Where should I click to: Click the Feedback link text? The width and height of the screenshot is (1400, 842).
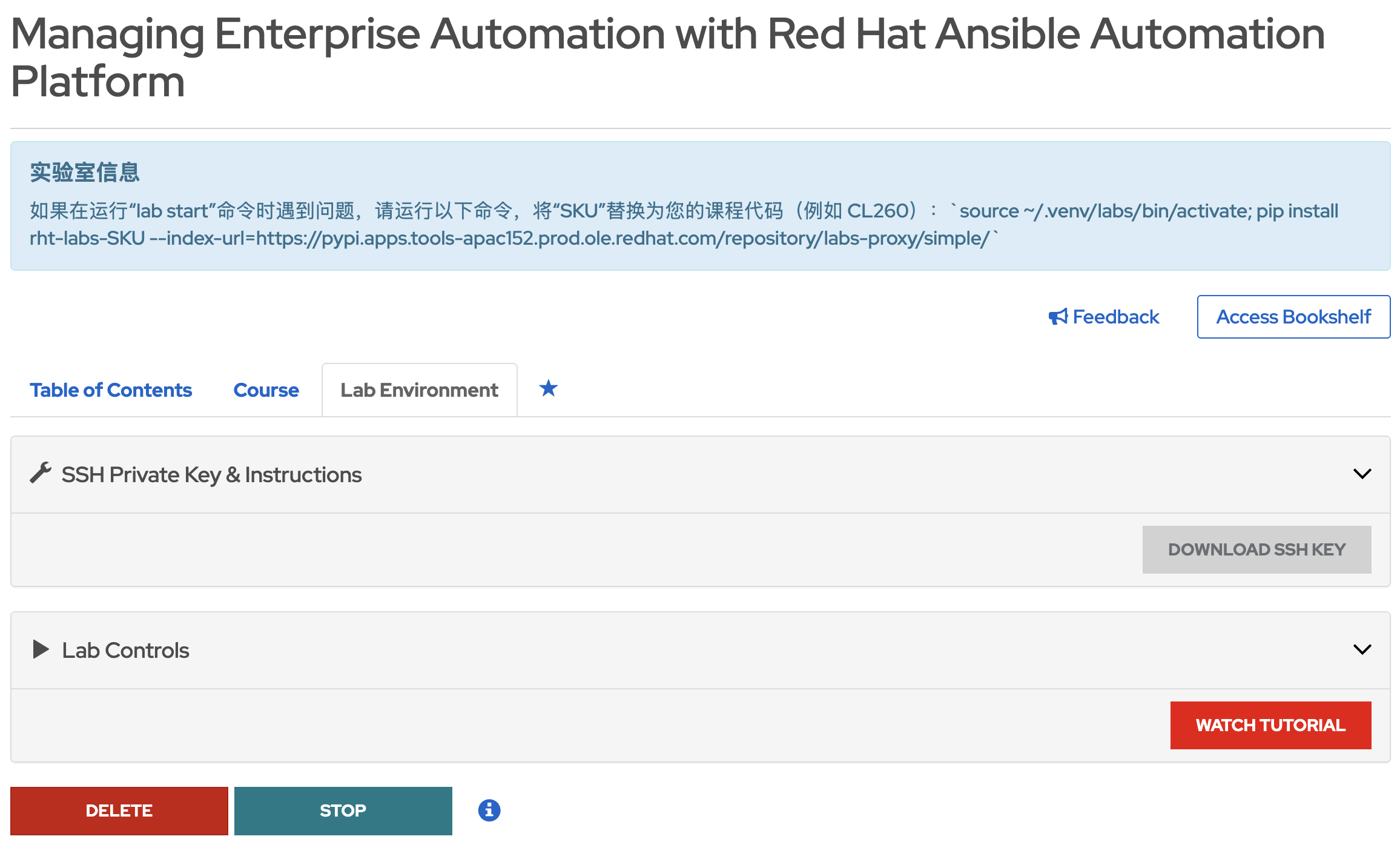1115,317
